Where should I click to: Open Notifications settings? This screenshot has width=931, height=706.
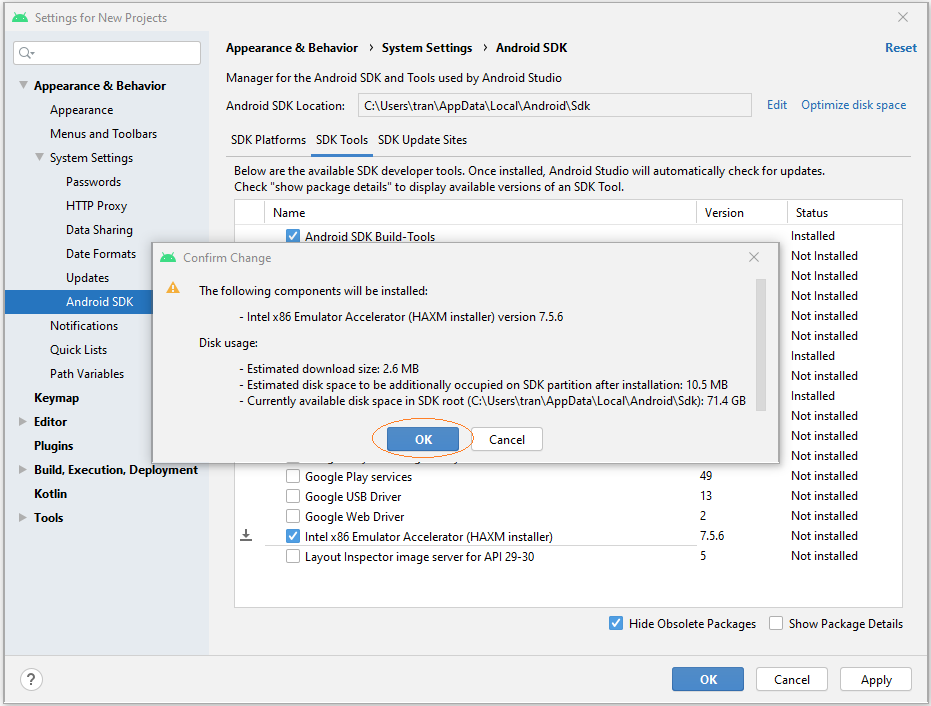click(x=84, y=325)
